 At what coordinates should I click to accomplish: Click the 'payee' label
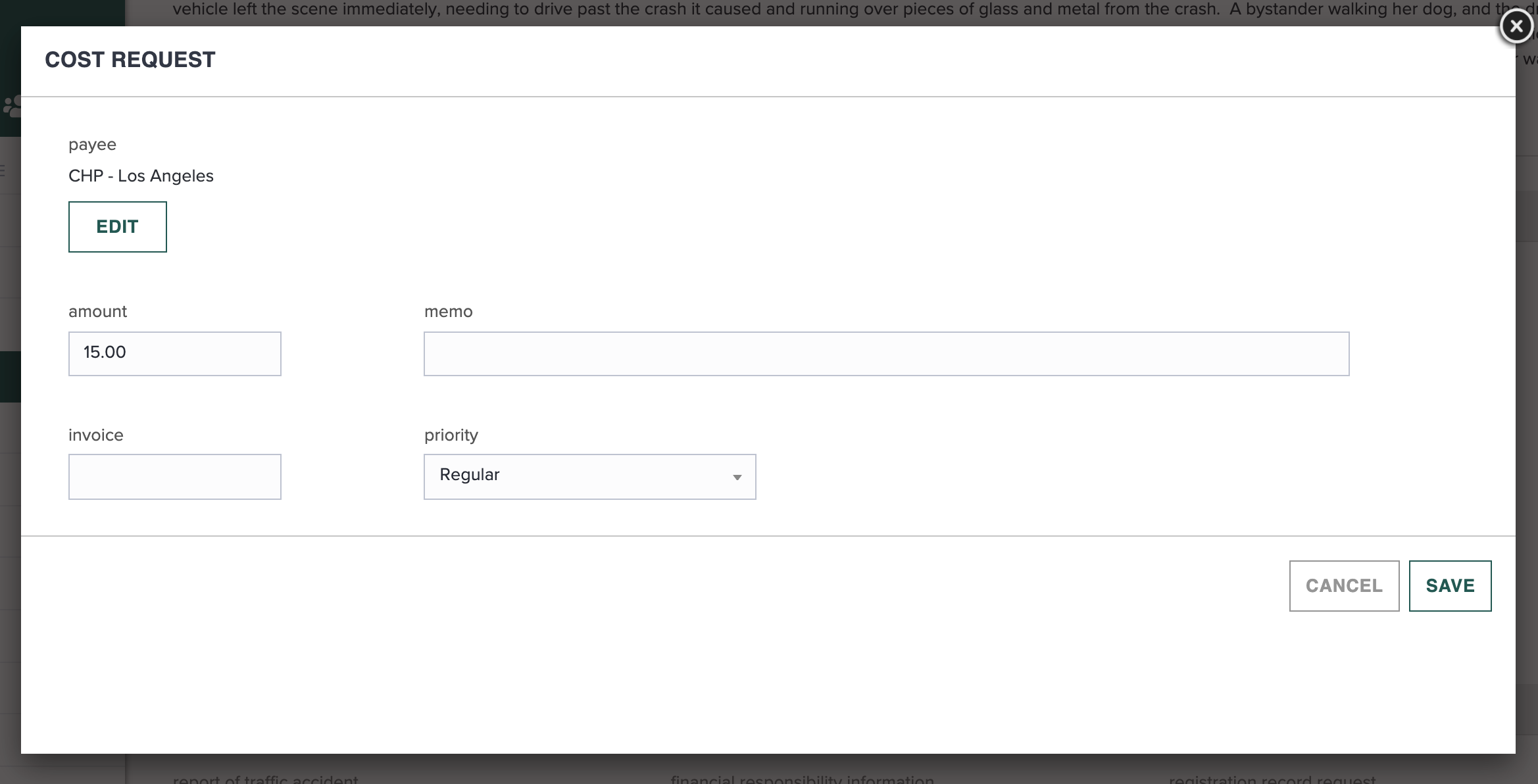pos(93,145)
